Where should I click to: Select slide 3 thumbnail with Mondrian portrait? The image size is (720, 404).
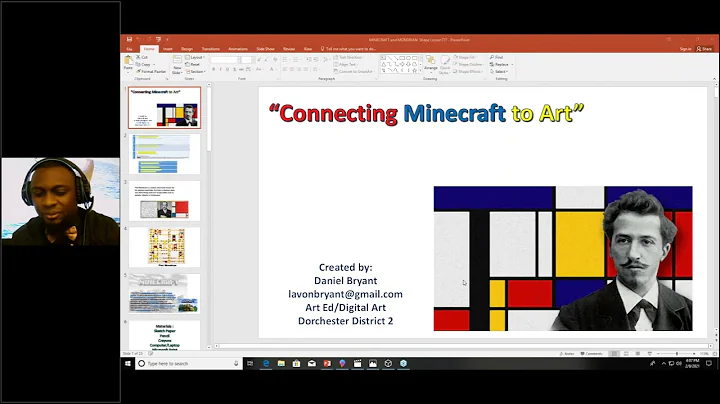click(x=164, y=201)
